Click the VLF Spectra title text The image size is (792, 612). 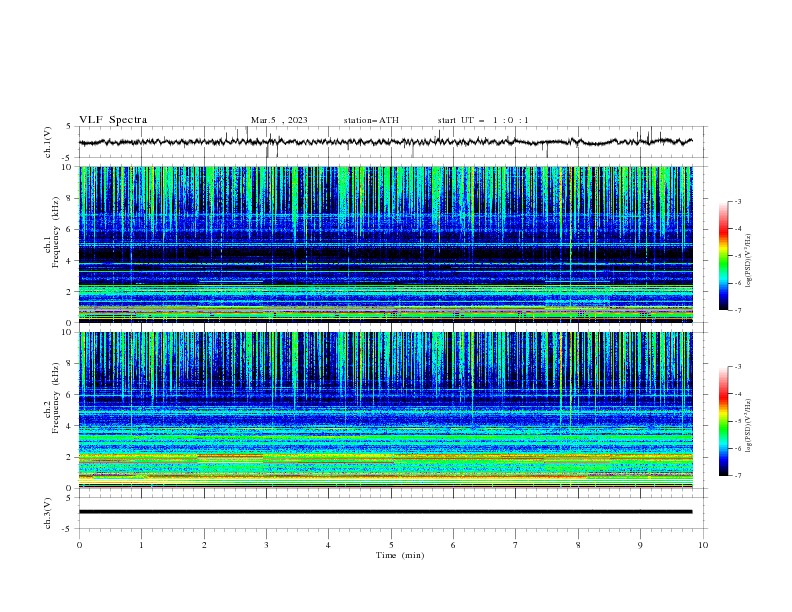tap(113, 120)
